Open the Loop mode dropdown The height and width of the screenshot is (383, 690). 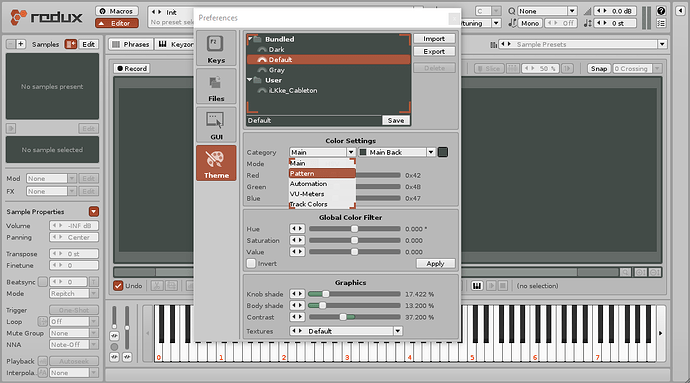point(94,321)
